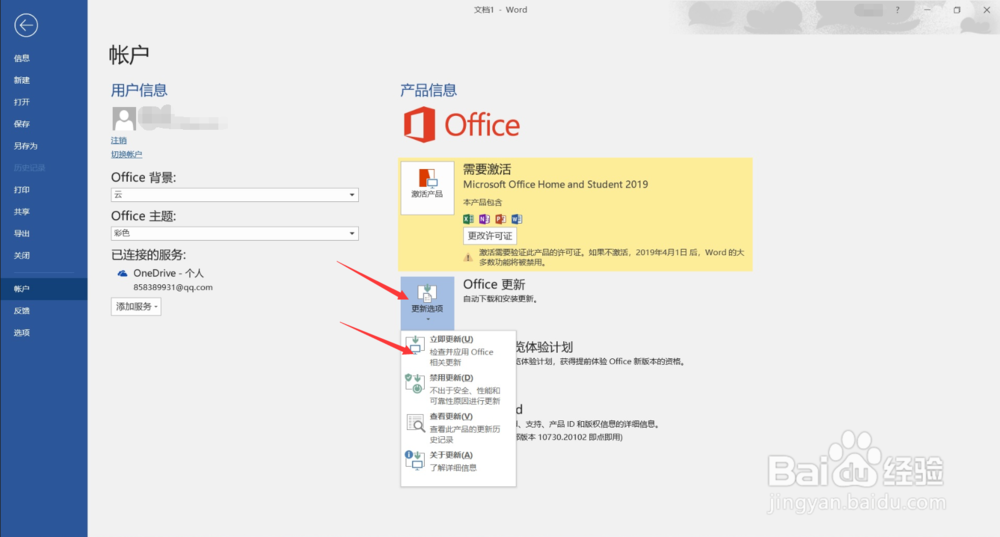Screen dimensions: 1000x537
Task: Click the PowerPoint product icon
Action: [500, 219]
